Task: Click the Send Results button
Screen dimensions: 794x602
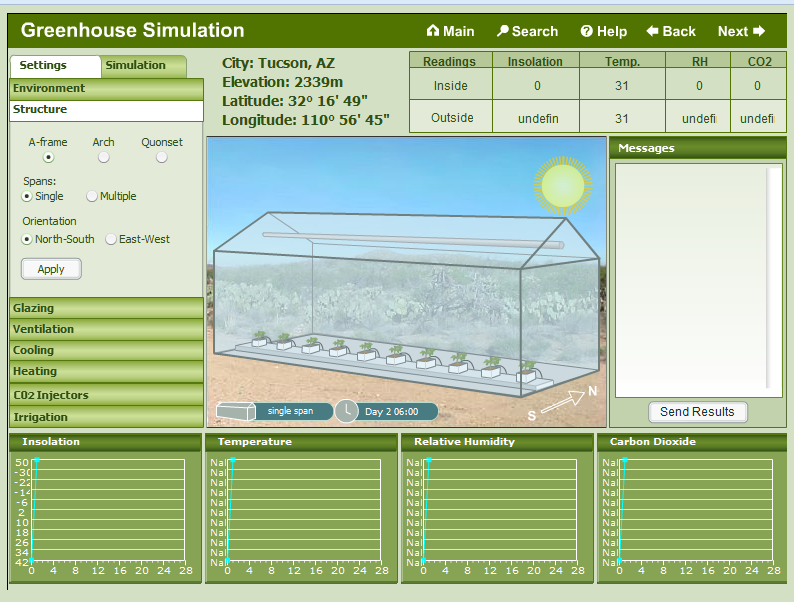Action: click(x=697, y=412)
